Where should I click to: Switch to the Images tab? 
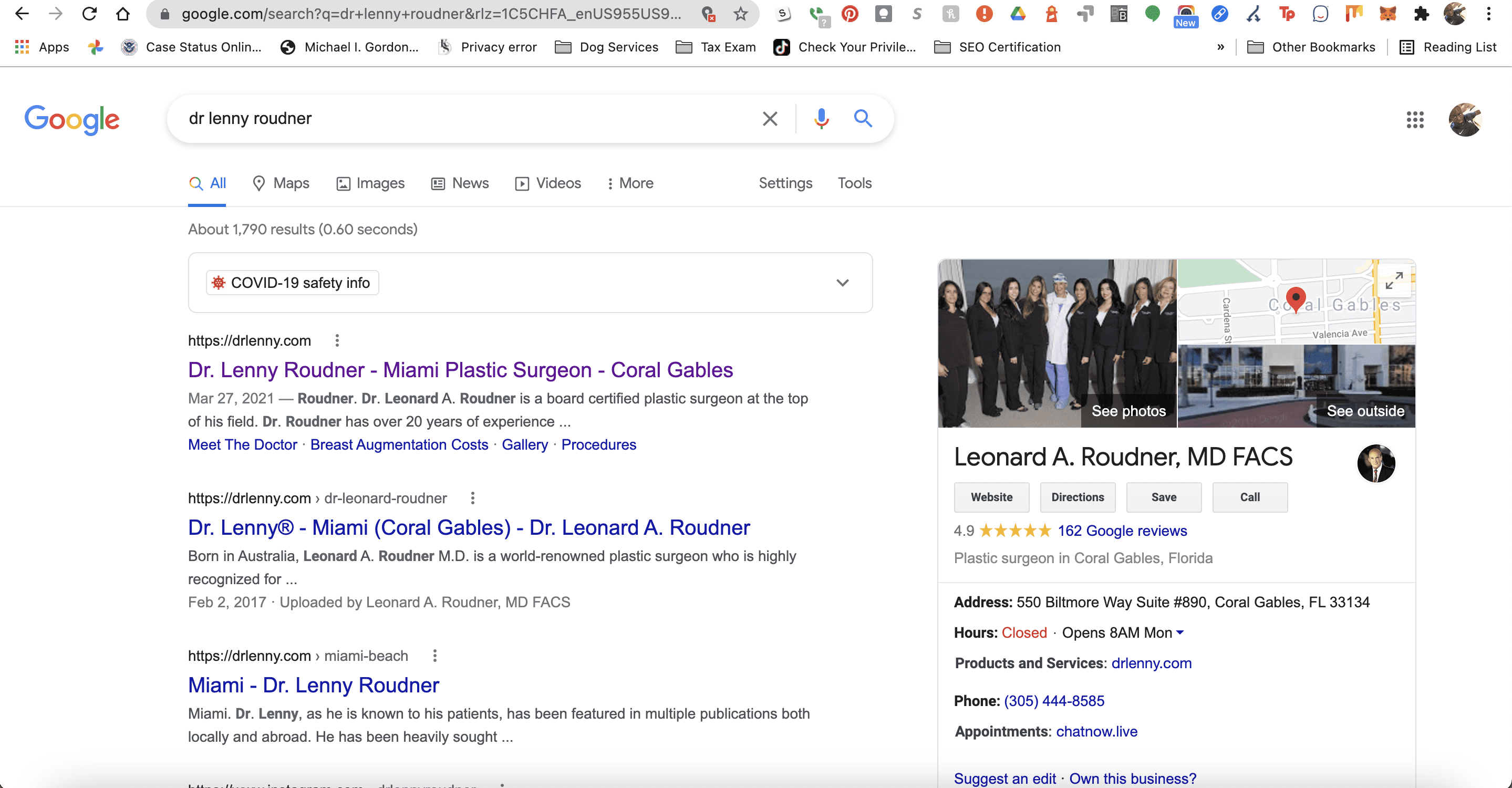tap(370, 183)
